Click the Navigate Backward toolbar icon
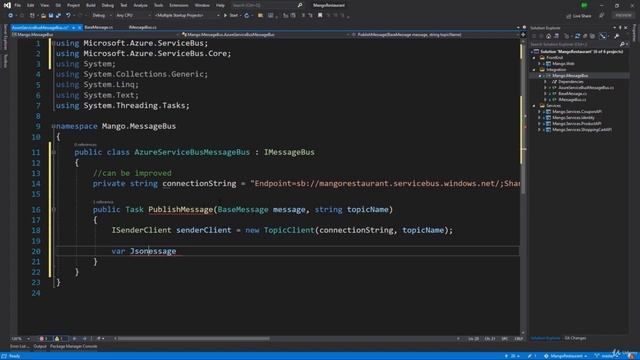The width and height of the screenshot is (640, 360). tap(10, 16)
